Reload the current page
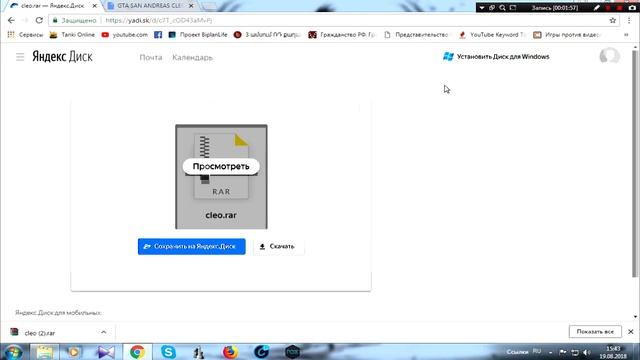Screen dimensions: 640x360 click(x=39, y=20)
